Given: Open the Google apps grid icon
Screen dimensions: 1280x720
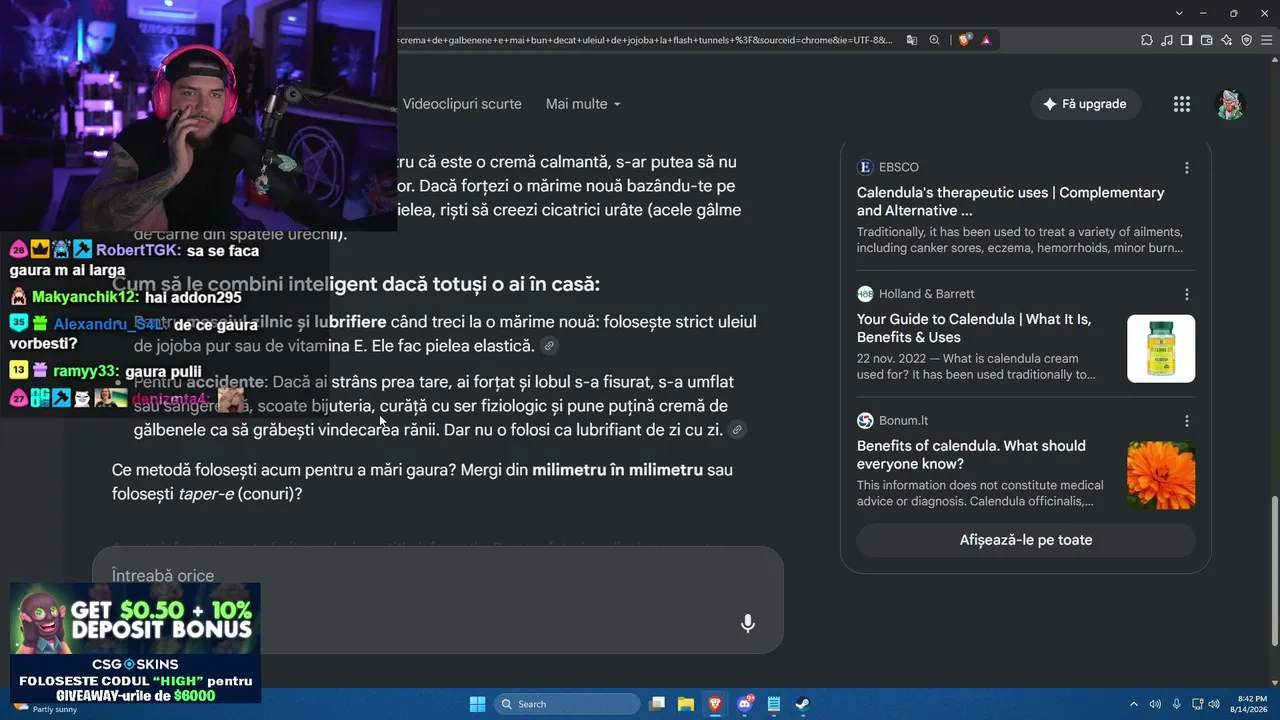Looking at the screenshot, I should 1181,104.
